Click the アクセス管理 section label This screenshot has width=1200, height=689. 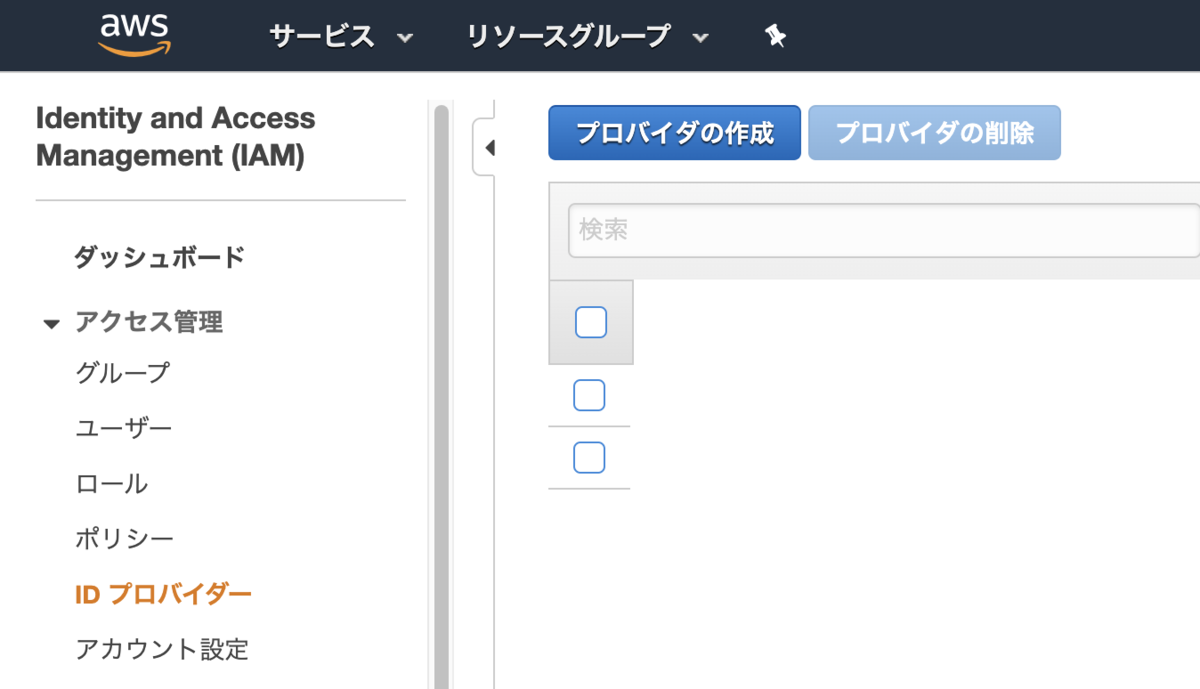pos(149,322)
